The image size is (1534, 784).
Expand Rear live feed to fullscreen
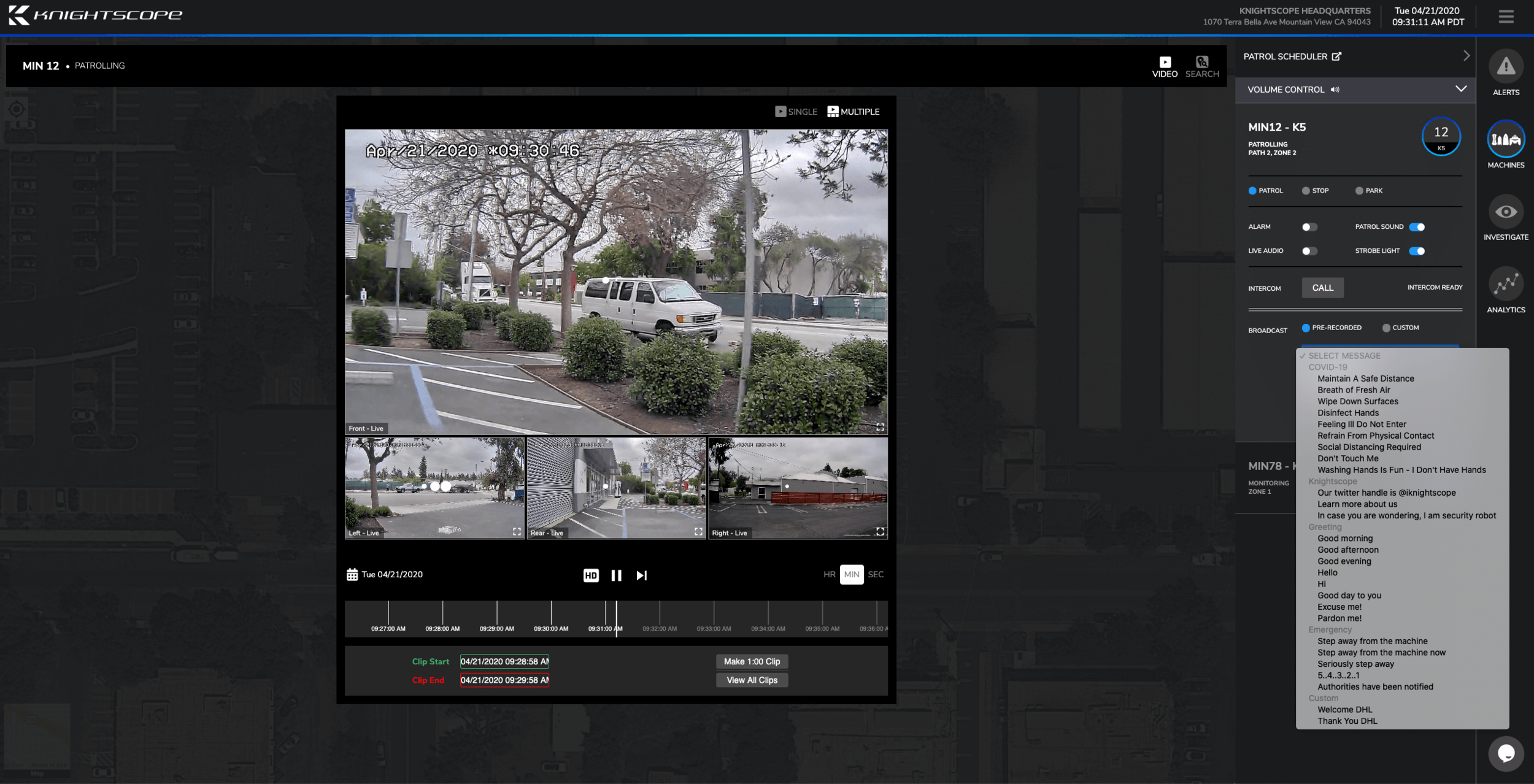tap(698, 532)
